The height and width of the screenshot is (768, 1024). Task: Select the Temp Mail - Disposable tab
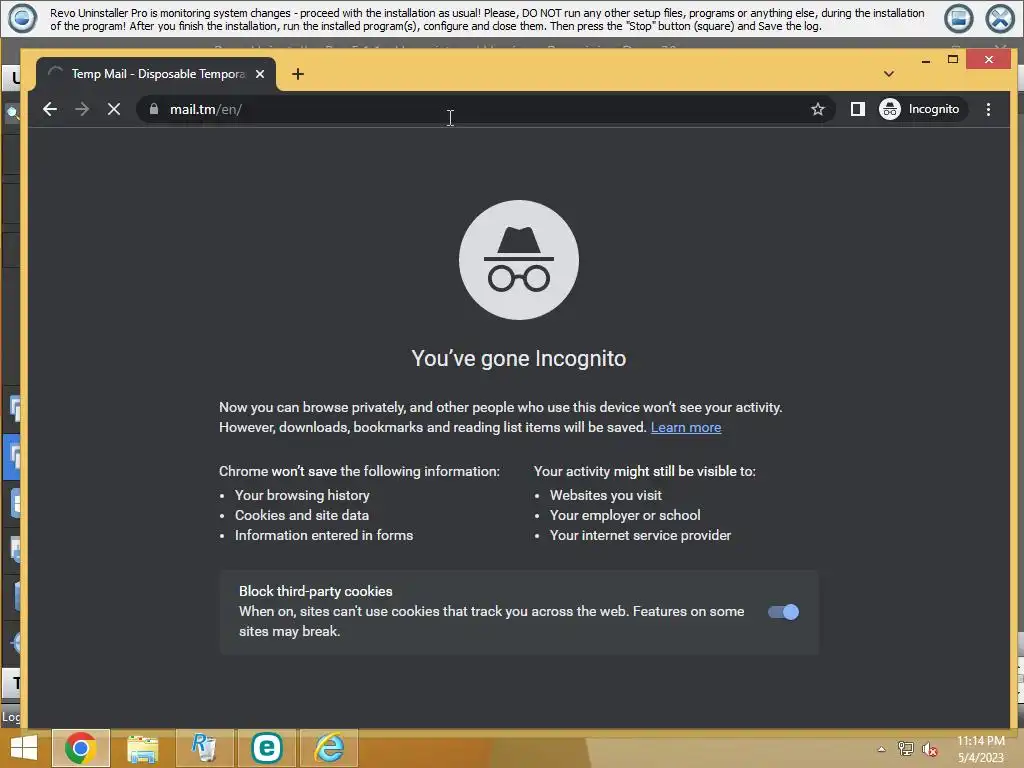pyautogui.click(x=156, y=74)
